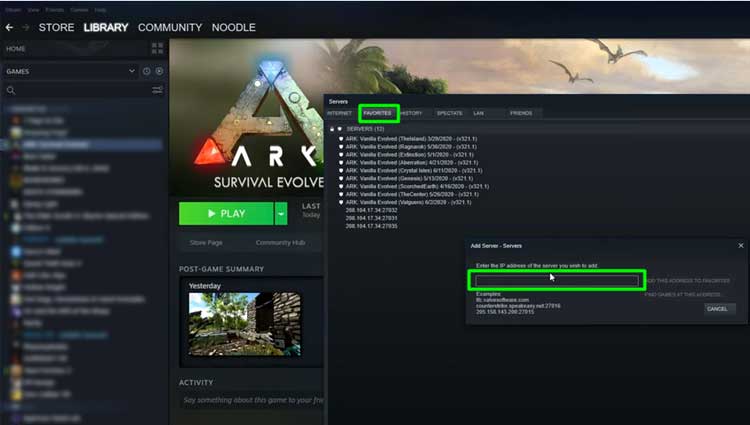Open the collections grid view icon
The width and height of the screenshot is (750, 425).
pyautogui.click(x=157, y=48)
